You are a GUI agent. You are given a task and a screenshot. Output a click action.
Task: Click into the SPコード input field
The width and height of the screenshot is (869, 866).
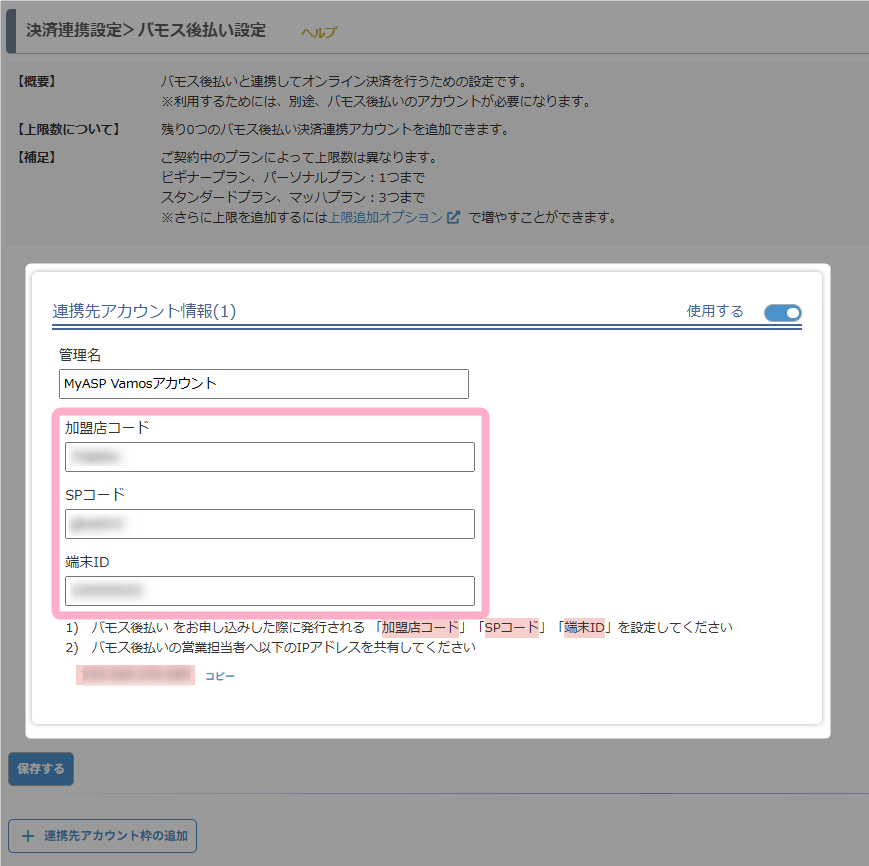click(x=270, y=524)
